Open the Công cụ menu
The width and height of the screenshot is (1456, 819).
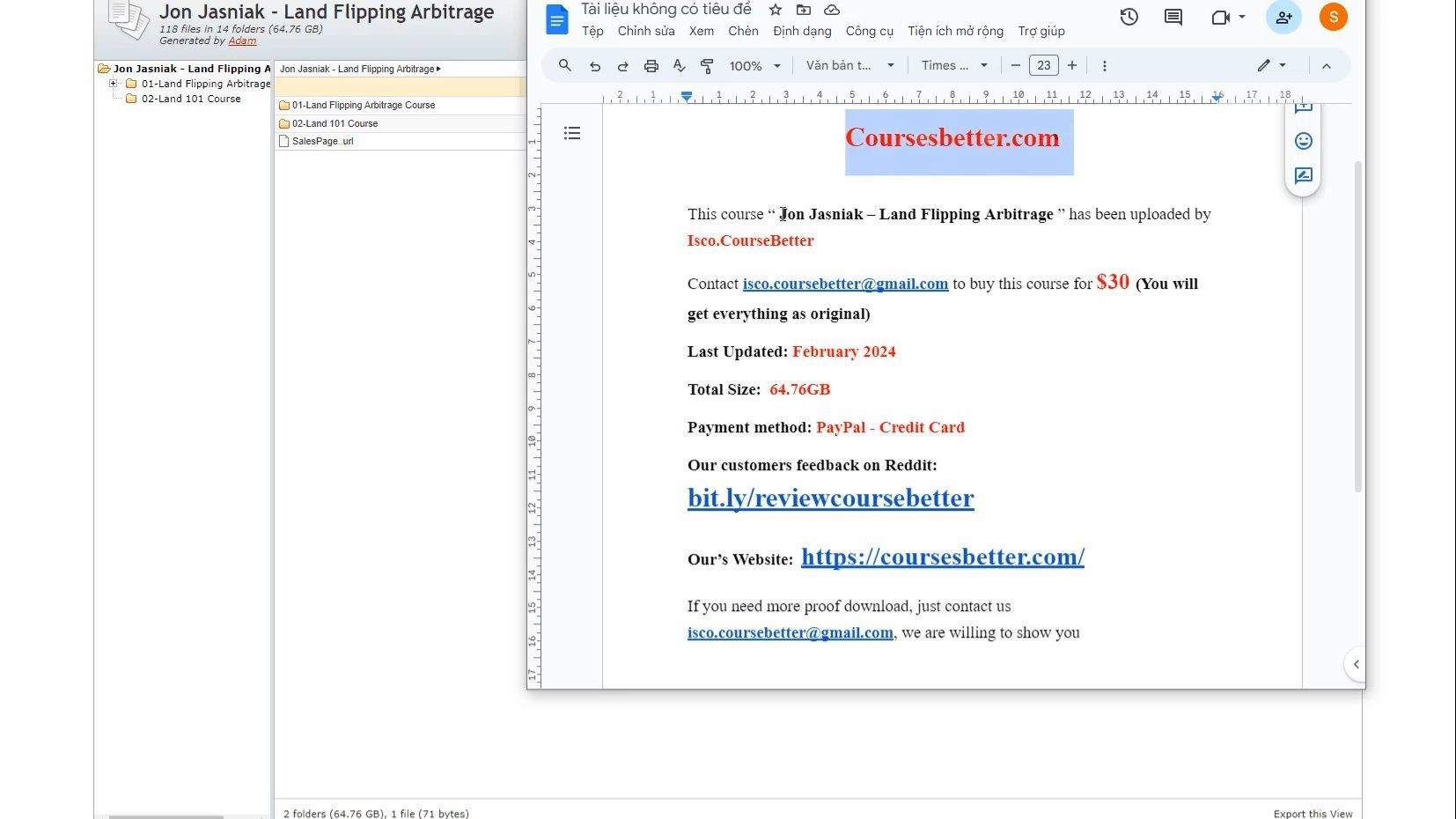pos(870,31)
